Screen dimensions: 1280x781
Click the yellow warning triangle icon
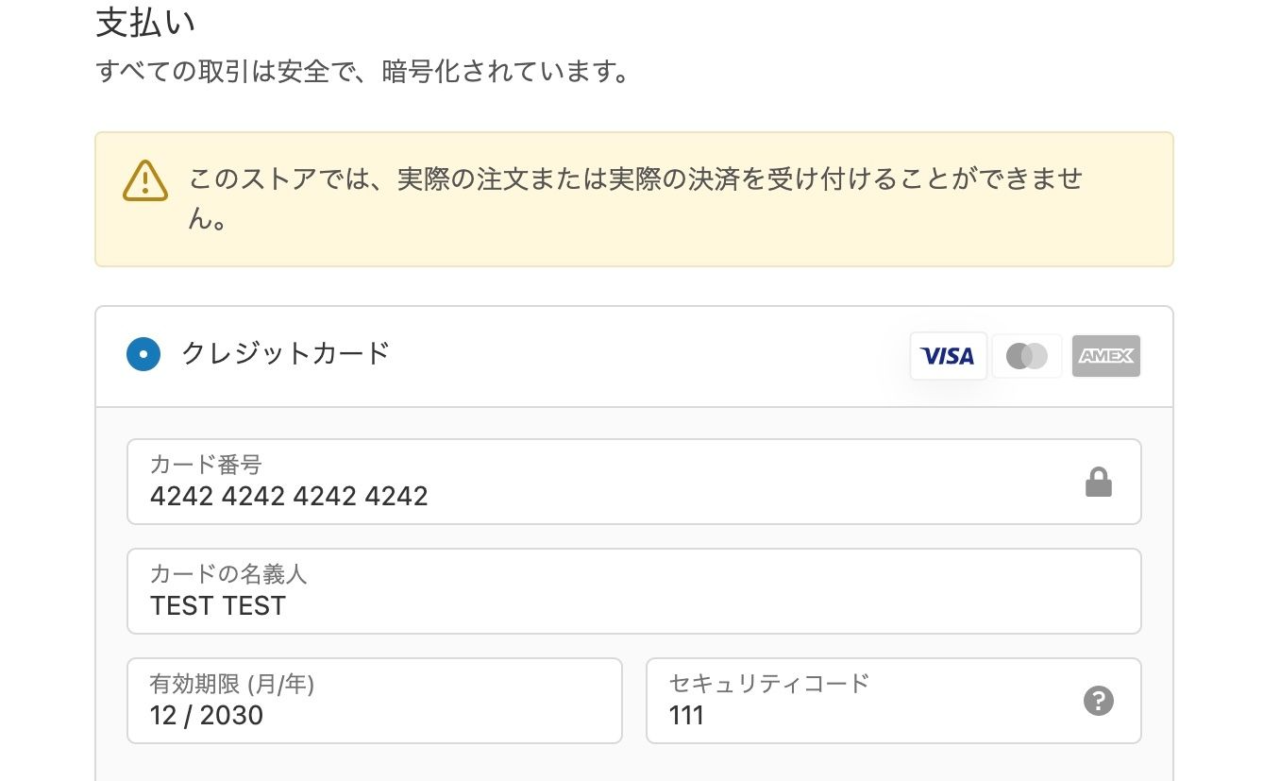(x=146, y=181)
